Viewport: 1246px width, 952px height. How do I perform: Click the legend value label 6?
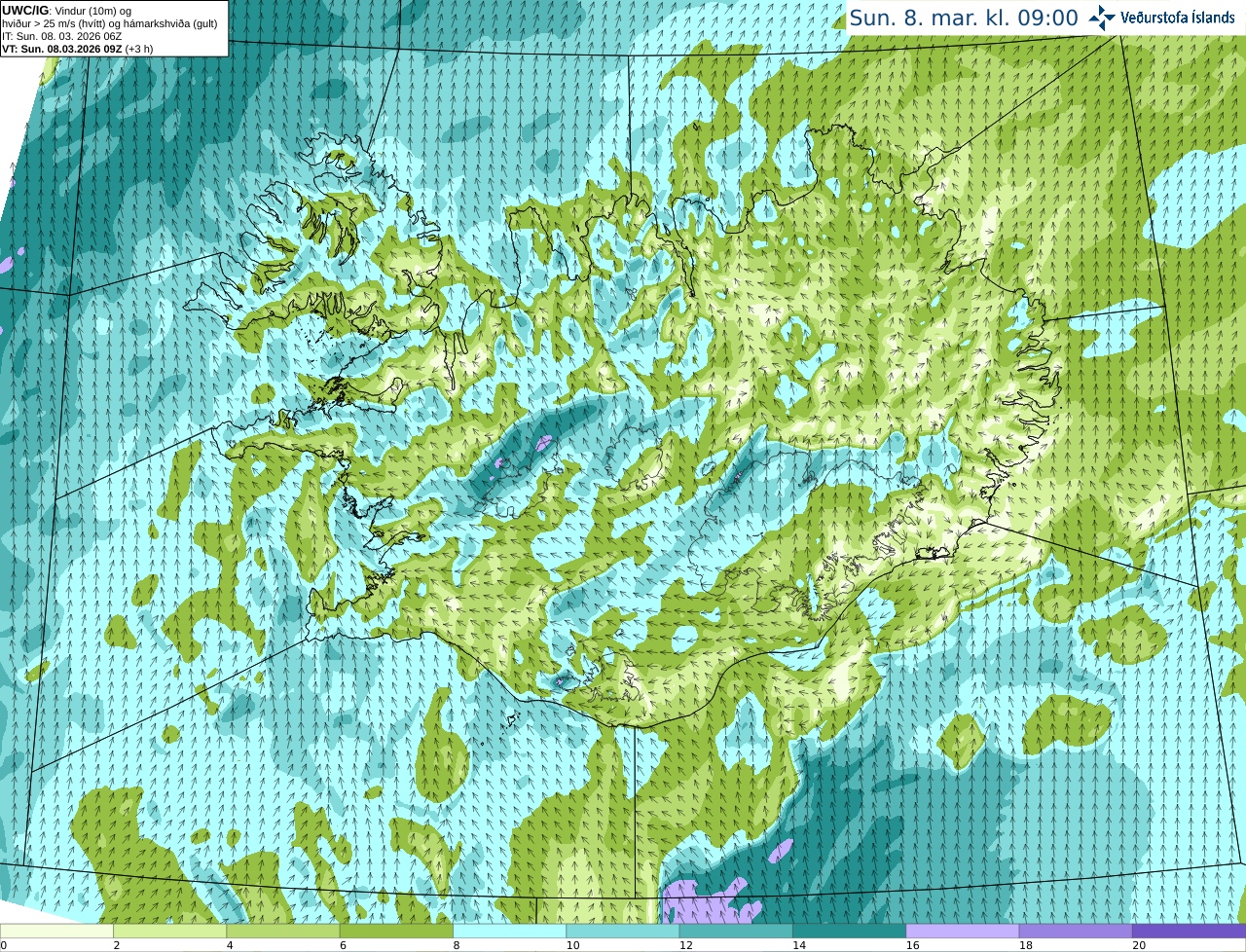[x=344, y=945]
